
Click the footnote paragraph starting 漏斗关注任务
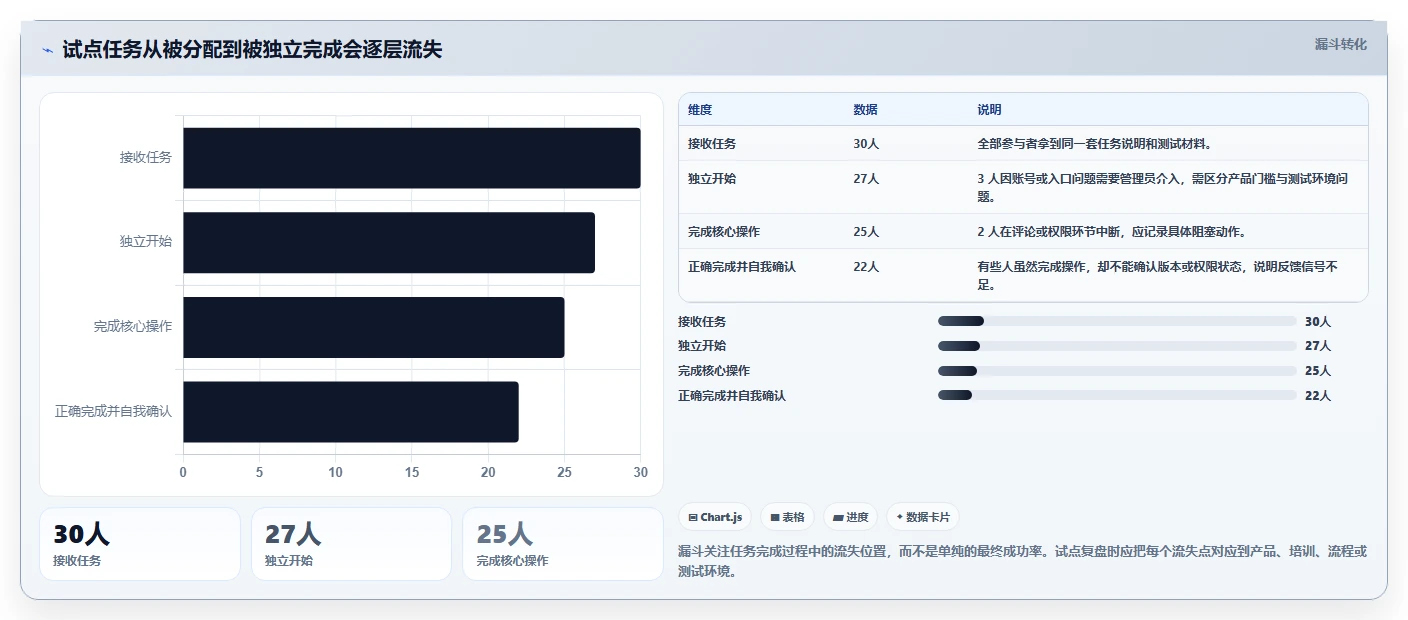click(1022, 562)
